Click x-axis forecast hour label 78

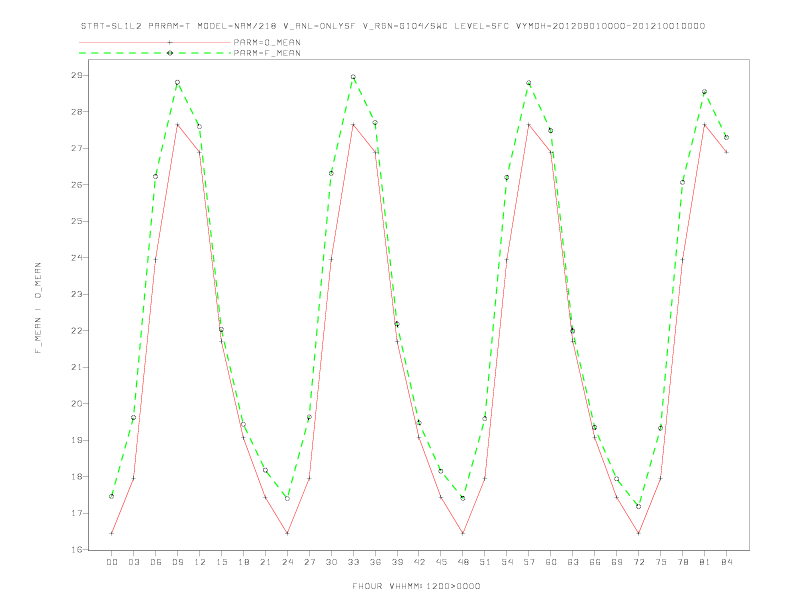(x=683, y=562)
